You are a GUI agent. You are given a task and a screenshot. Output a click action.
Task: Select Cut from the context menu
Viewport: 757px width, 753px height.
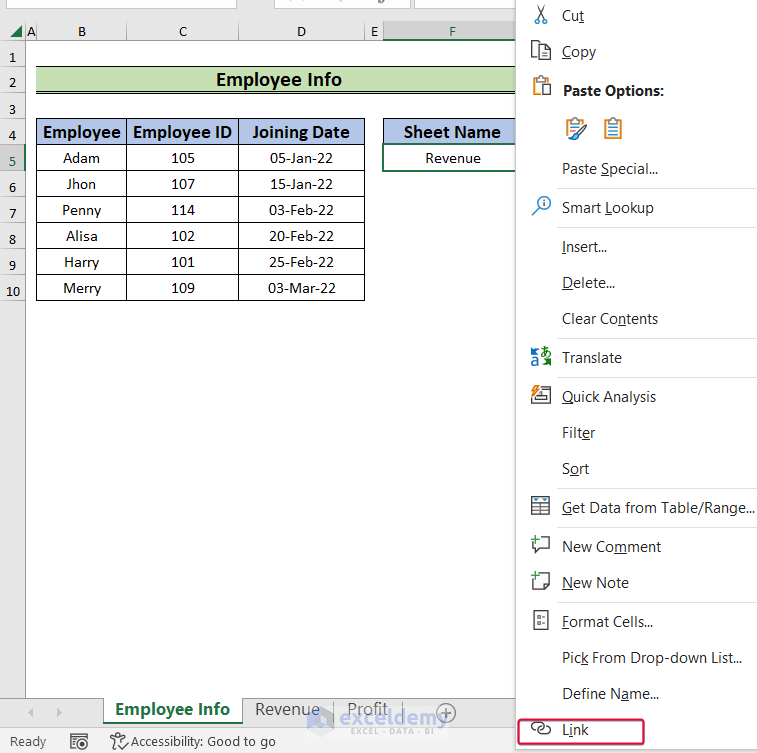(x=573, y=16)
